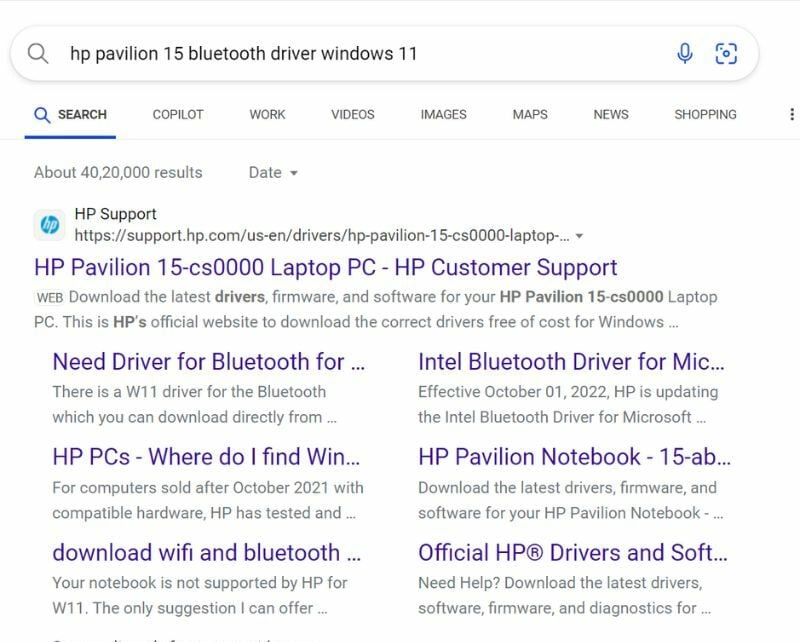This screenshot has height=642, width=800.
Task: Switch to the COPILOT tab
Action: click(178, 114)
